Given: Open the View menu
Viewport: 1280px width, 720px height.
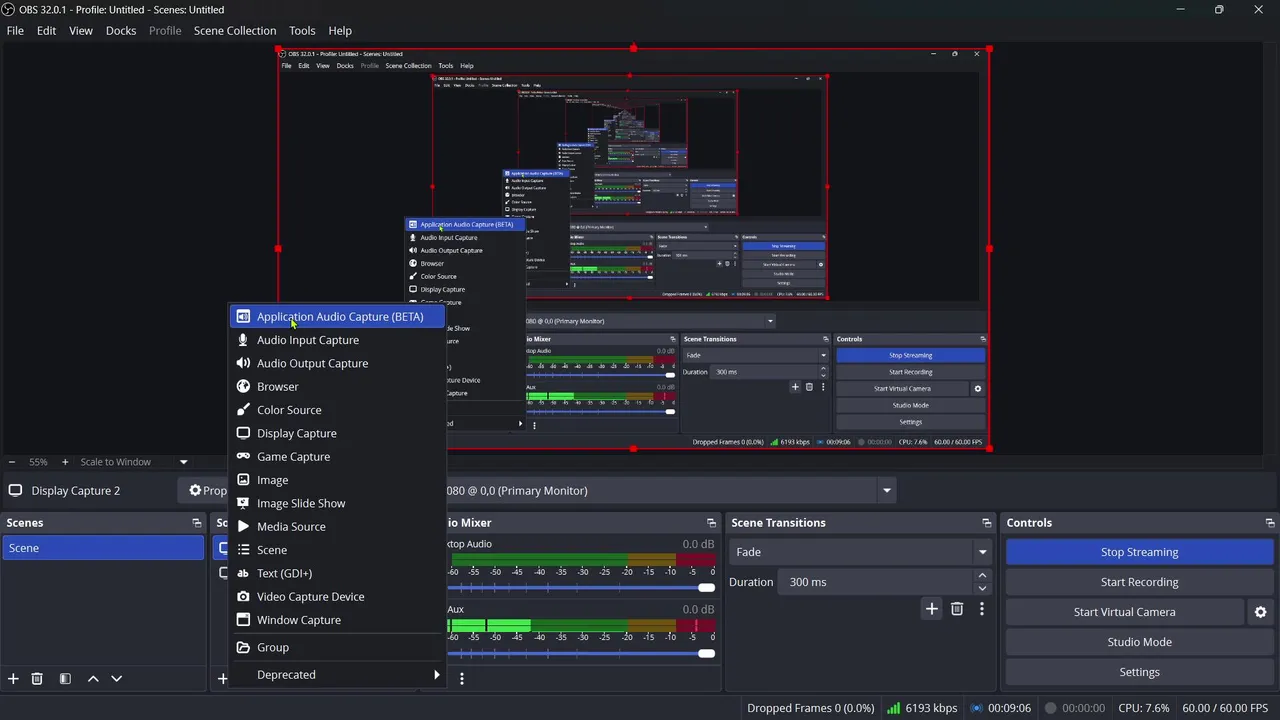Looking at the screenshot, I should pyautogui.click(x=81, y=31).
